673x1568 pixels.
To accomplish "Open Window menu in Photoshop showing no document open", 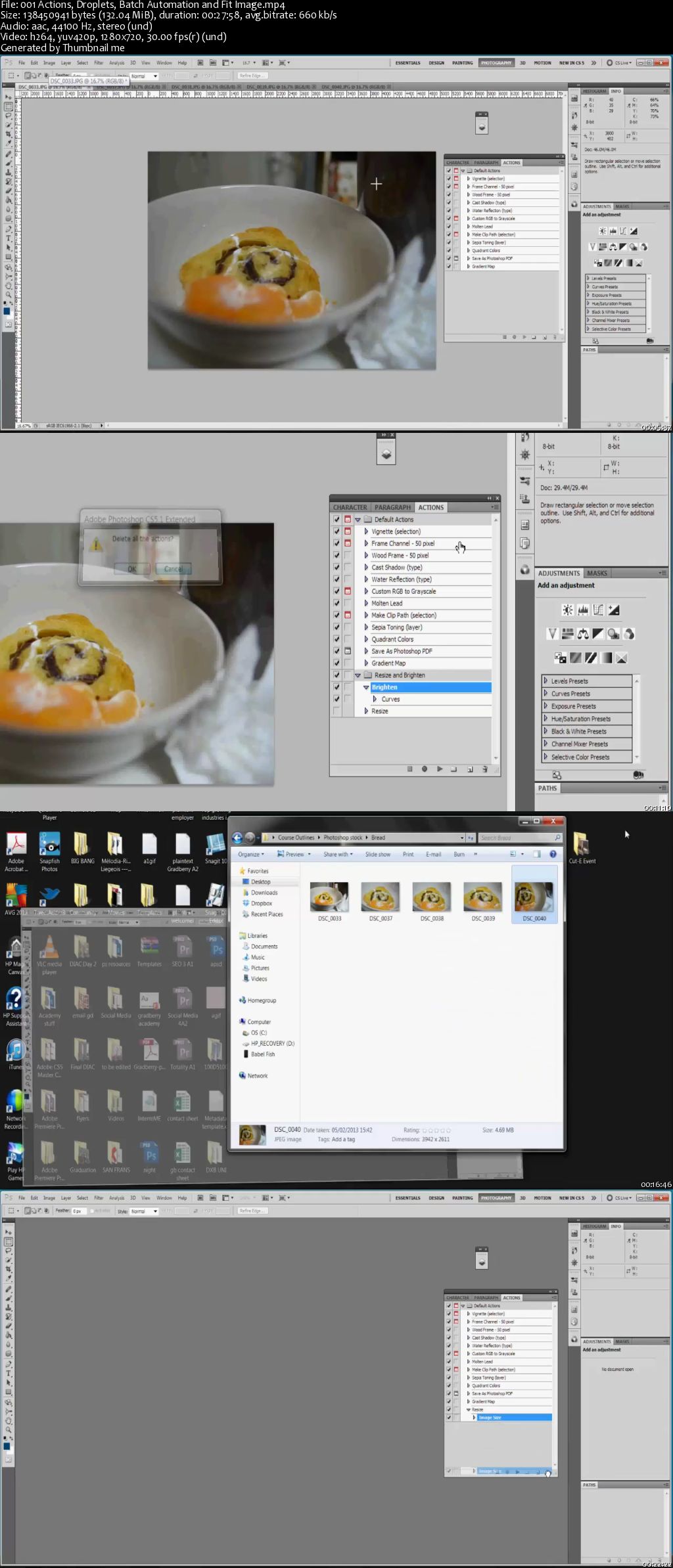I will [164, 1198].
